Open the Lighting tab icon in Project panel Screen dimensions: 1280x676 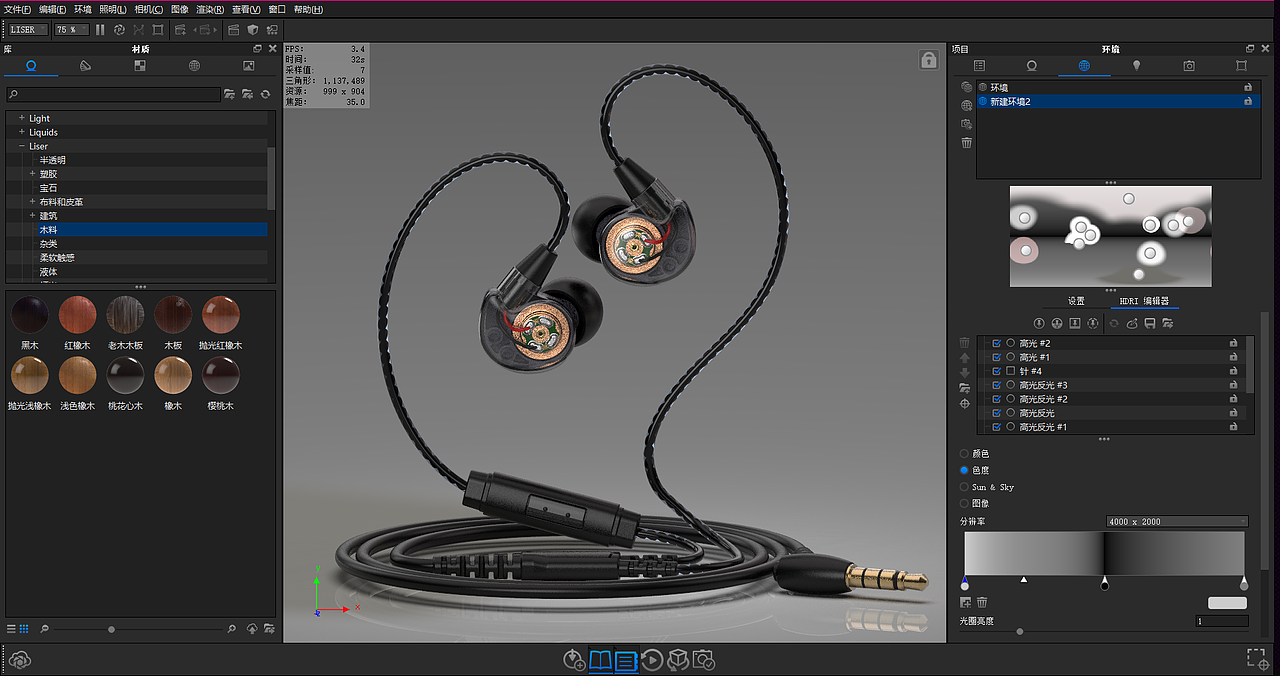click(1136, 66)
